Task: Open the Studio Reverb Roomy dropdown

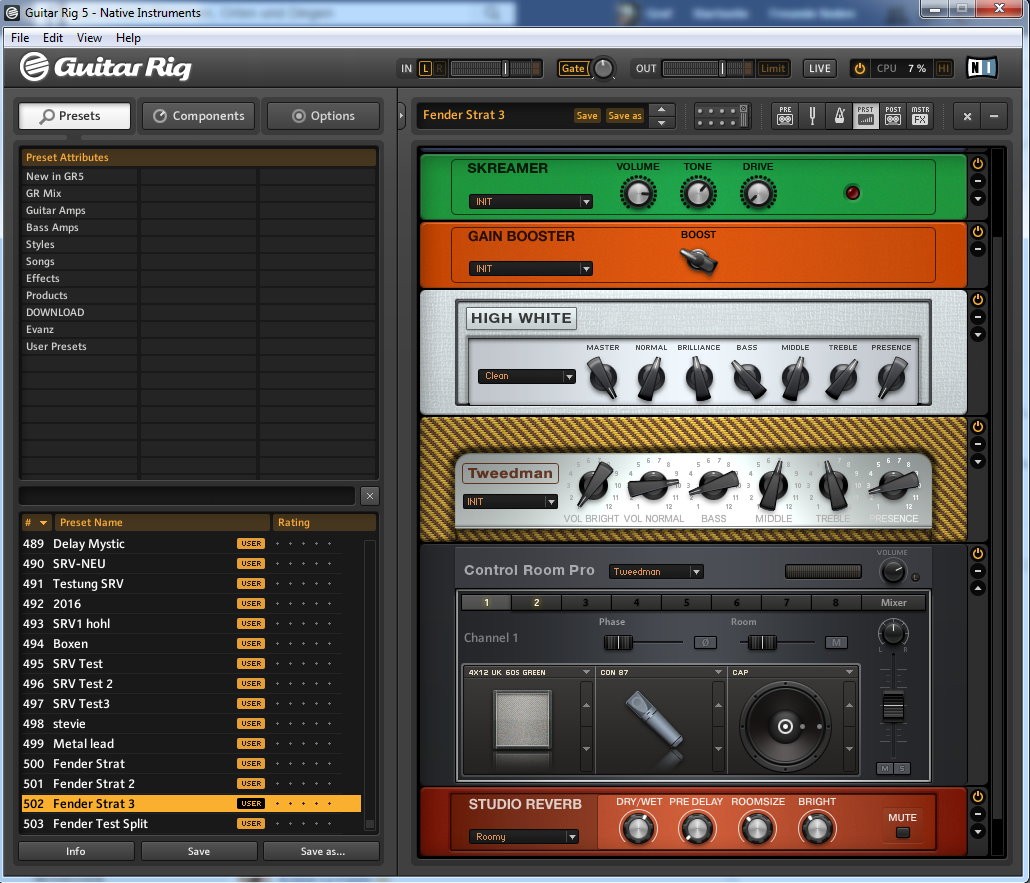Action: [524, 836]
